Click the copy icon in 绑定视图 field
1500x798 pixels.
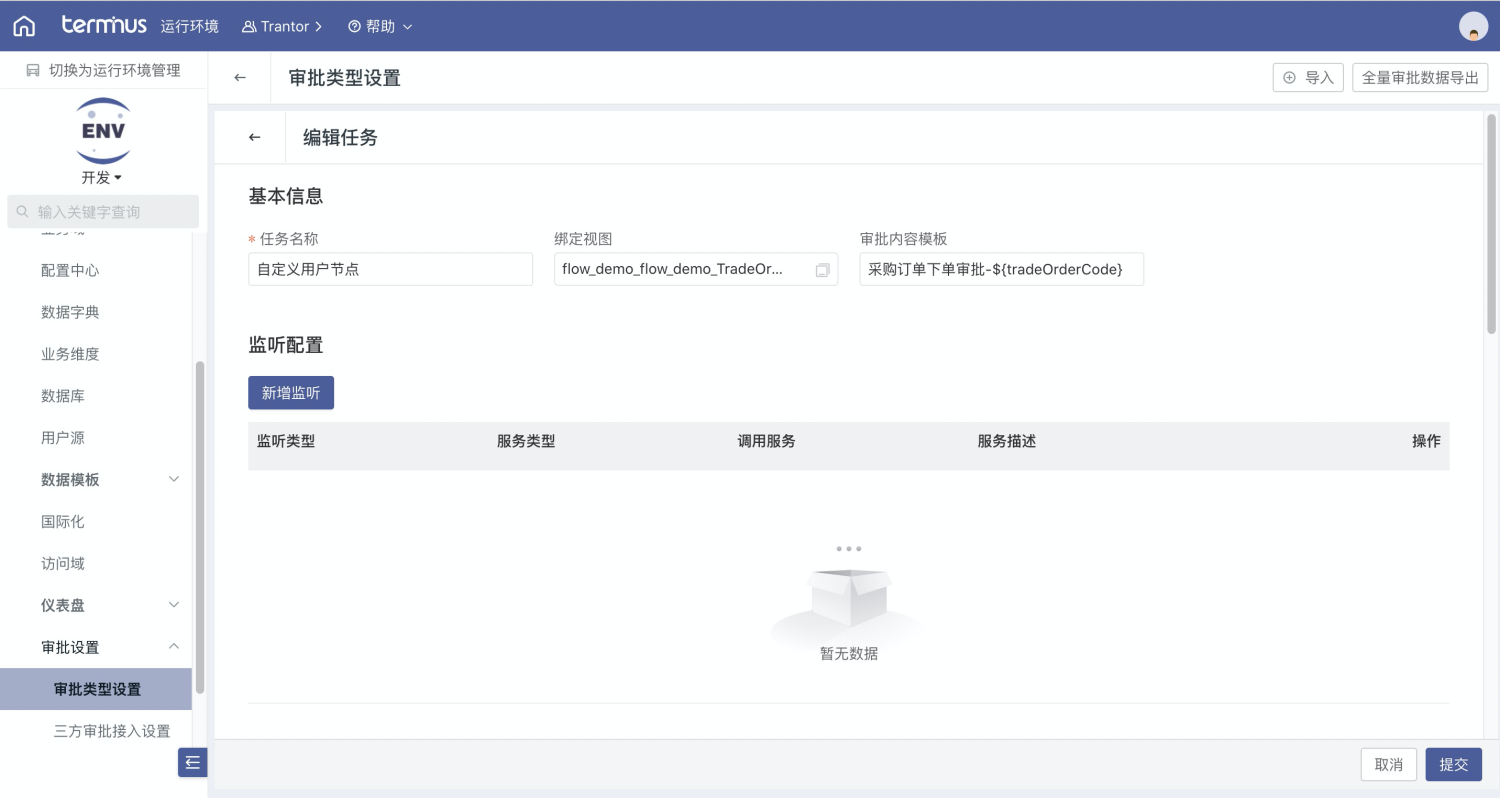[822, 270]
